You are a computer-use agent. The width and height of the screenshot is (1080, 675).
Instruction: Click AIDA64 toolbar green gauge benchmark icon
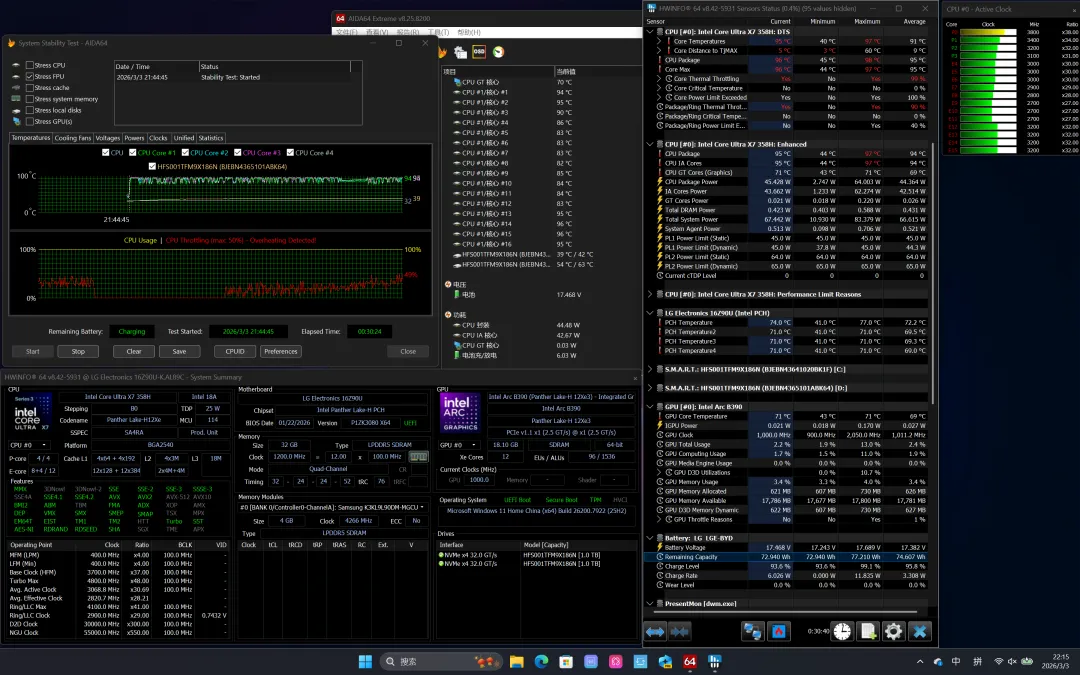[x=498, y=52]
